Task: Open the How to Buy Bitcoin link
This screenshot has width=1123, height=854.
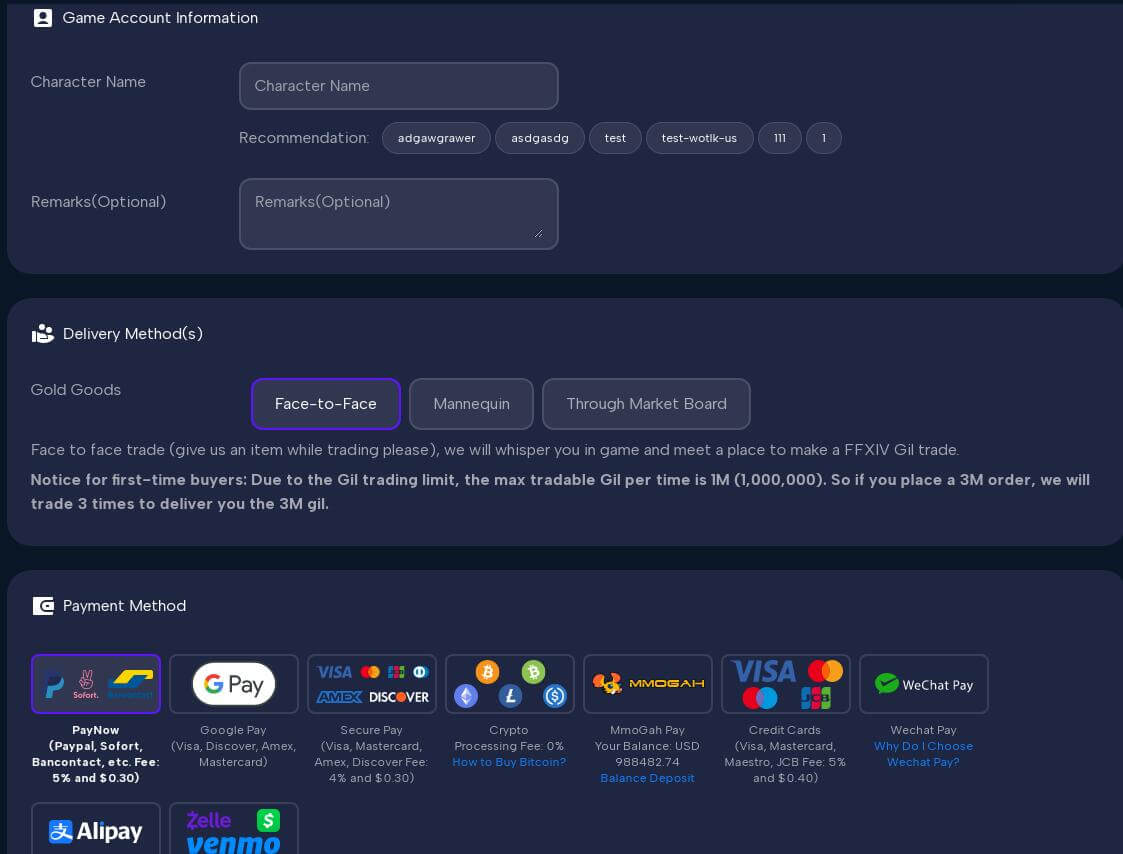Action: point(509,762)
